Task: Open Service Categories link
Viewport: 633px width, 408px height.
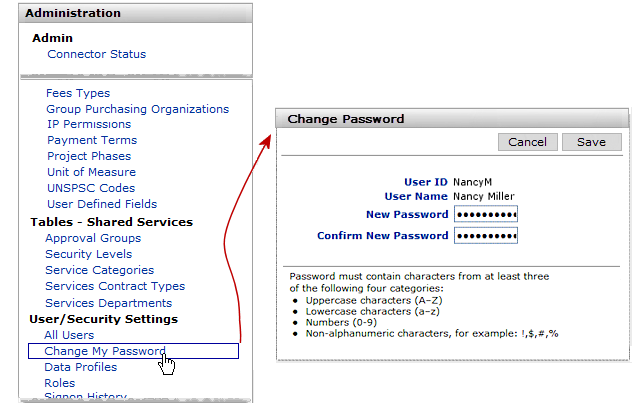Action: coord(99,270)
